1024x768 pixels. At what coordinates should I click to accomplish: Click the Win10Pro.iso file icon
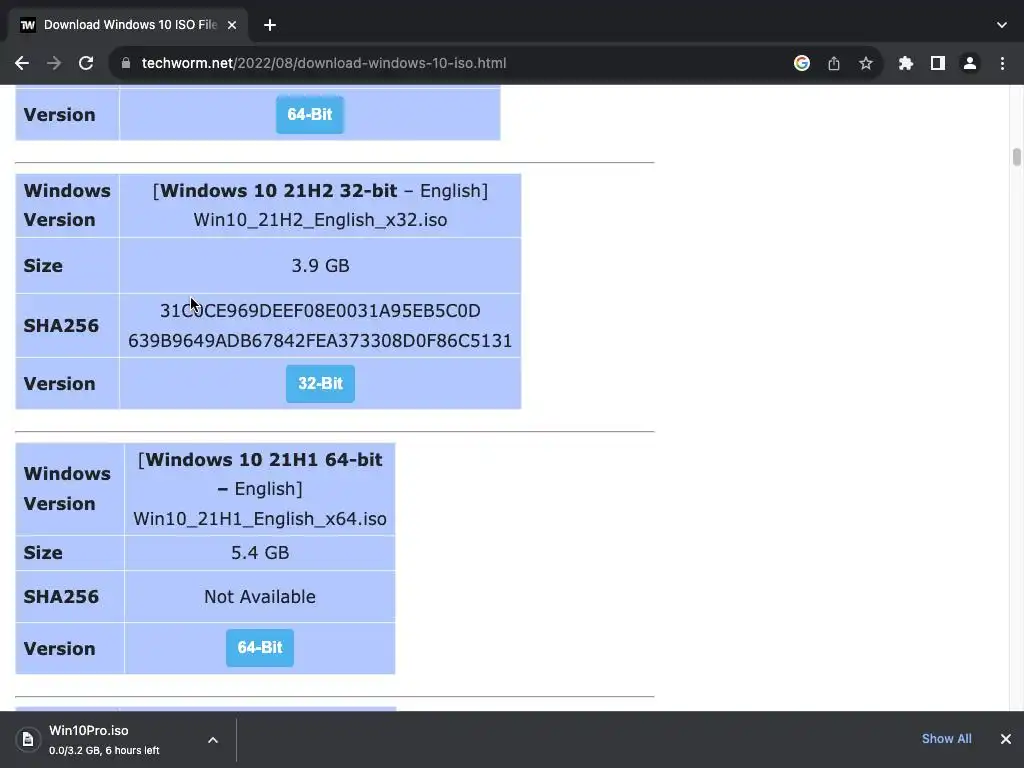[x=27, y=739]
